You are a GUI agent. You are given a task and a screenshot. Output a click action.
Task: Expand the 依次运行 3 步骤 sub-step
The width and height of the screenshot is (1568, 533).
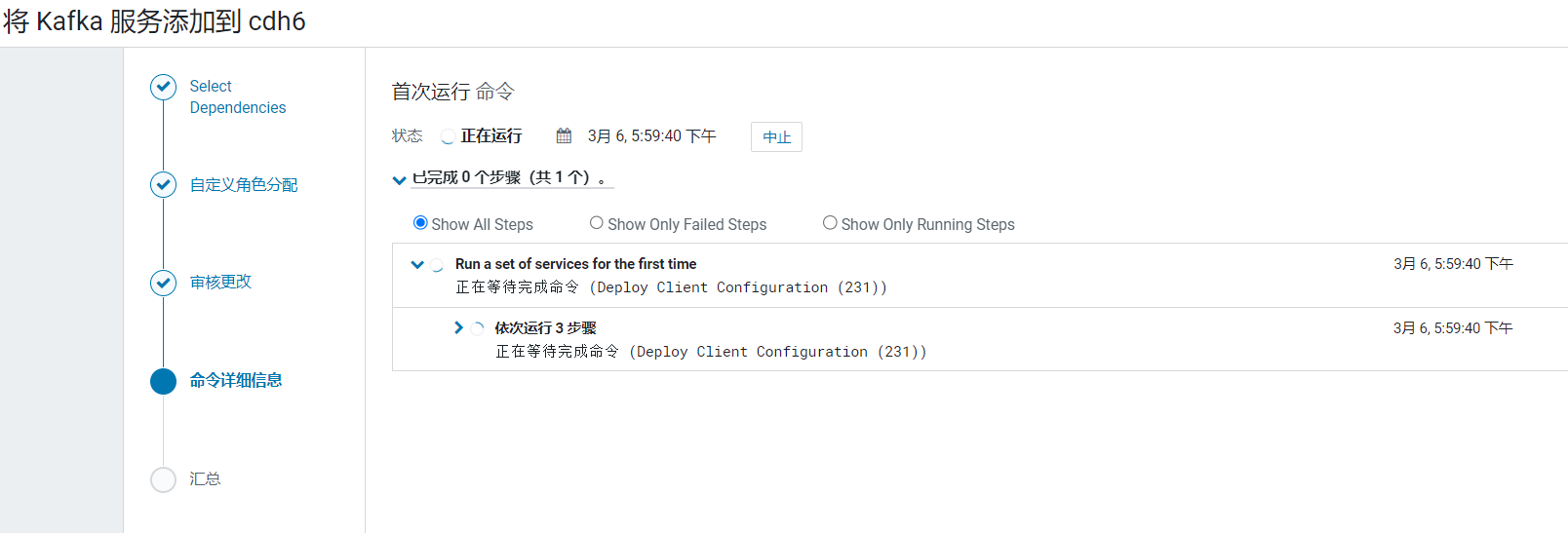coord(458,327)
